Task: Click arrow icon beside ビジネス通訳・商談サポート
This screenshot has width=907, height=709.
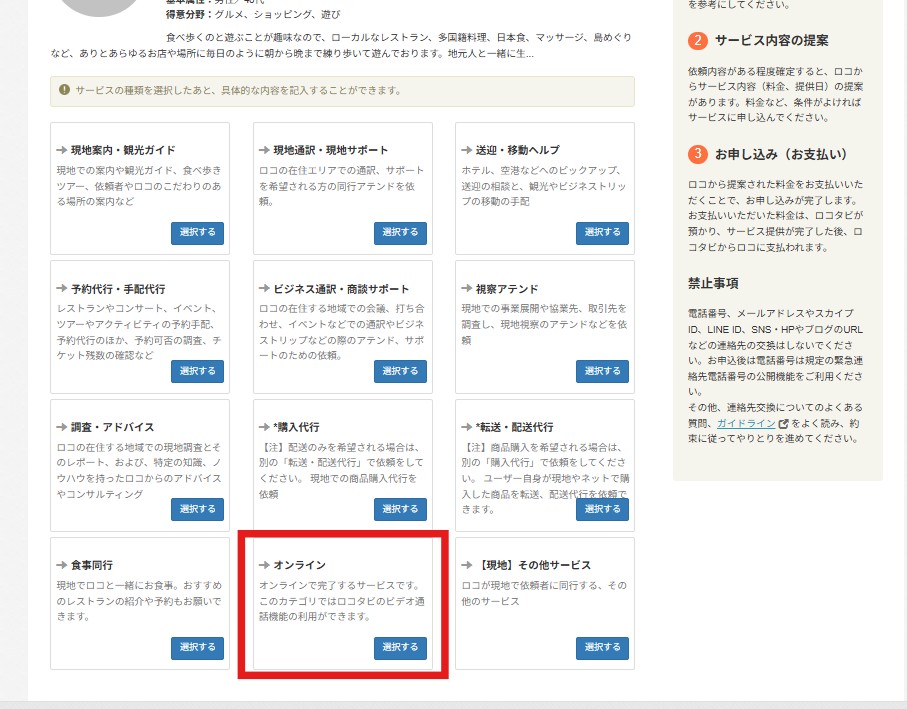Action: (x=264, y=289)
